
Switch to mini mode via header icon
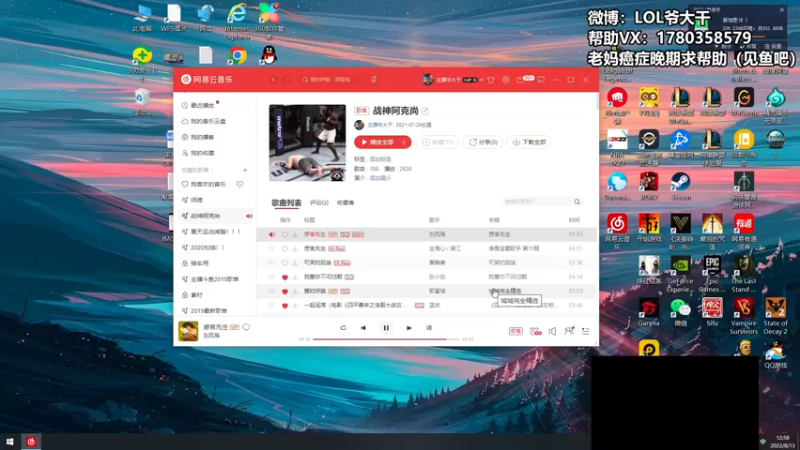541,80
